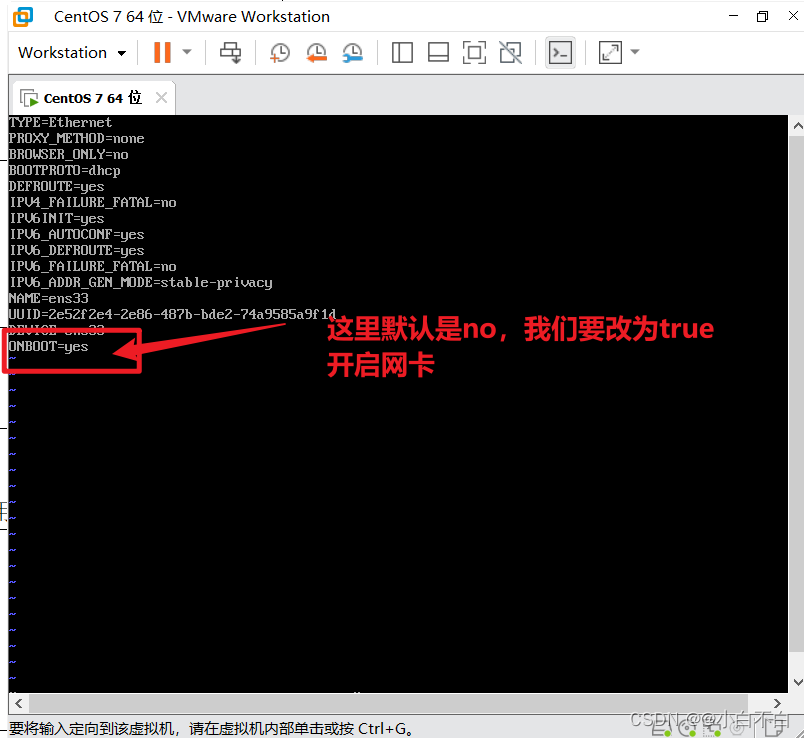Revert the VM to its previous snapshot
This screenshot has width=804, height=738.
click(317, 52)
